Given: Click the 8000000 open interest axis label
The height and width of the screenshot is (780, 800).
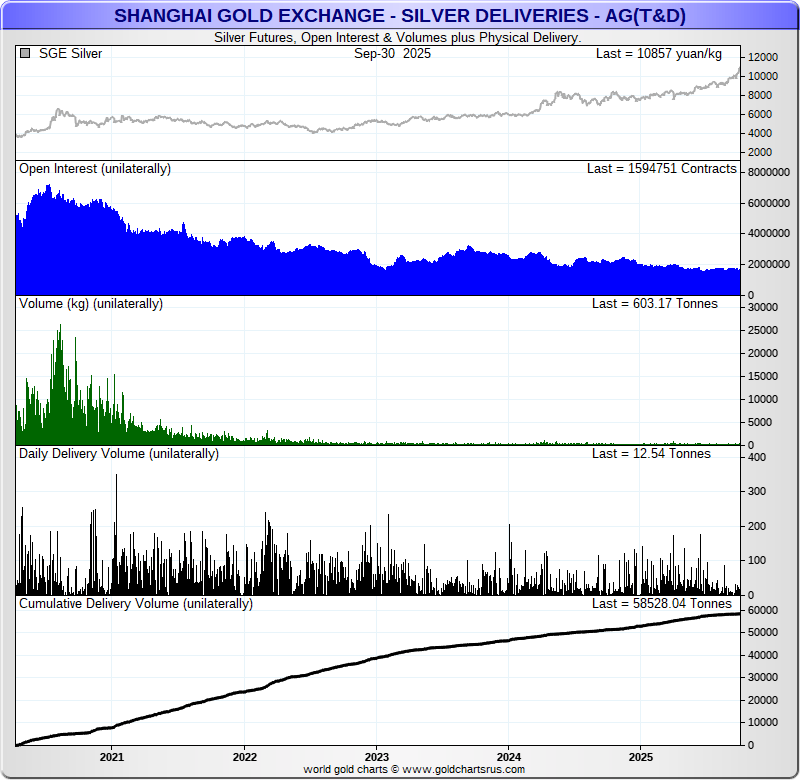Looking at the screenshot, I should pos(768,172).
